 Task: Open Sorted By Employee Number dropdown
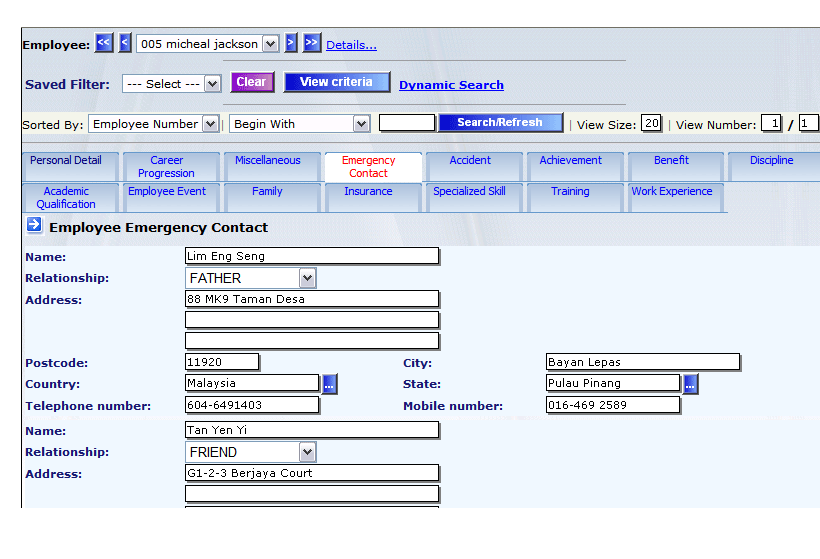[x=210, y=124]
